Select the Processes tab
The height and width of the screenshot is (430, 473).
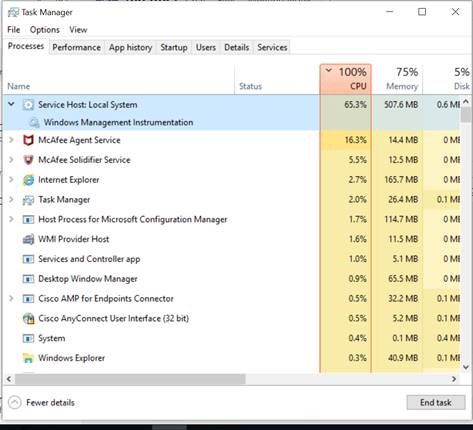coord(26,46)
